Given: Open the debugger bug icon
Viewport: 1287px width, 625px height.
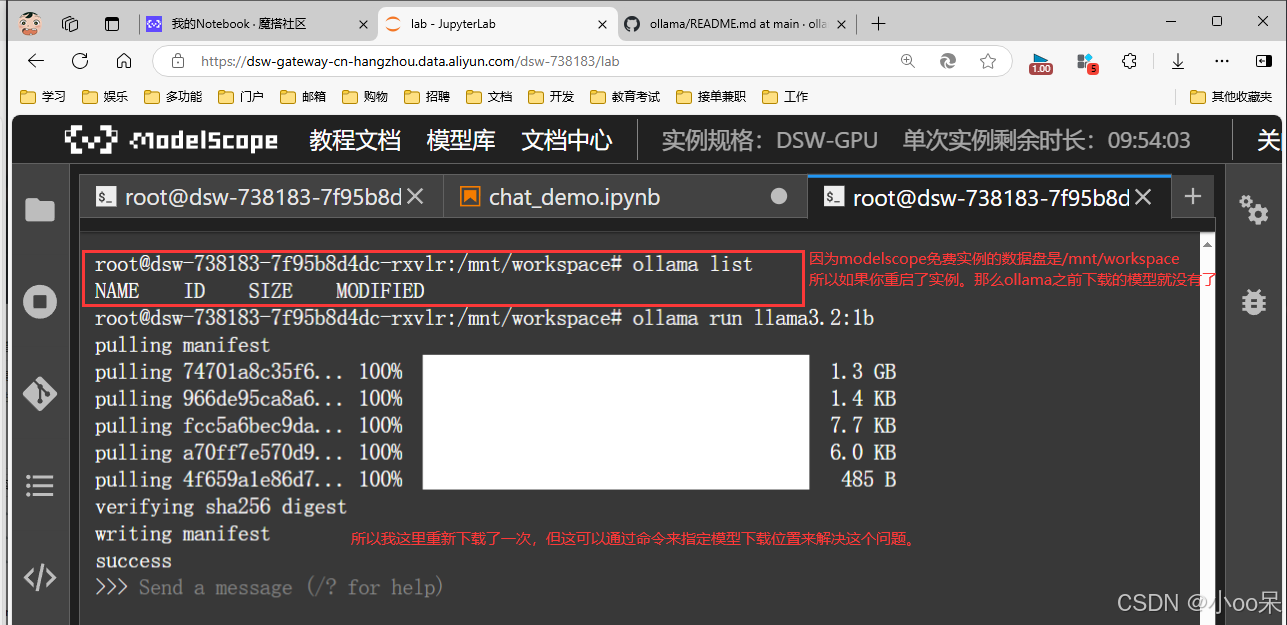Looking at the screenshot, I should (1253, 301).
